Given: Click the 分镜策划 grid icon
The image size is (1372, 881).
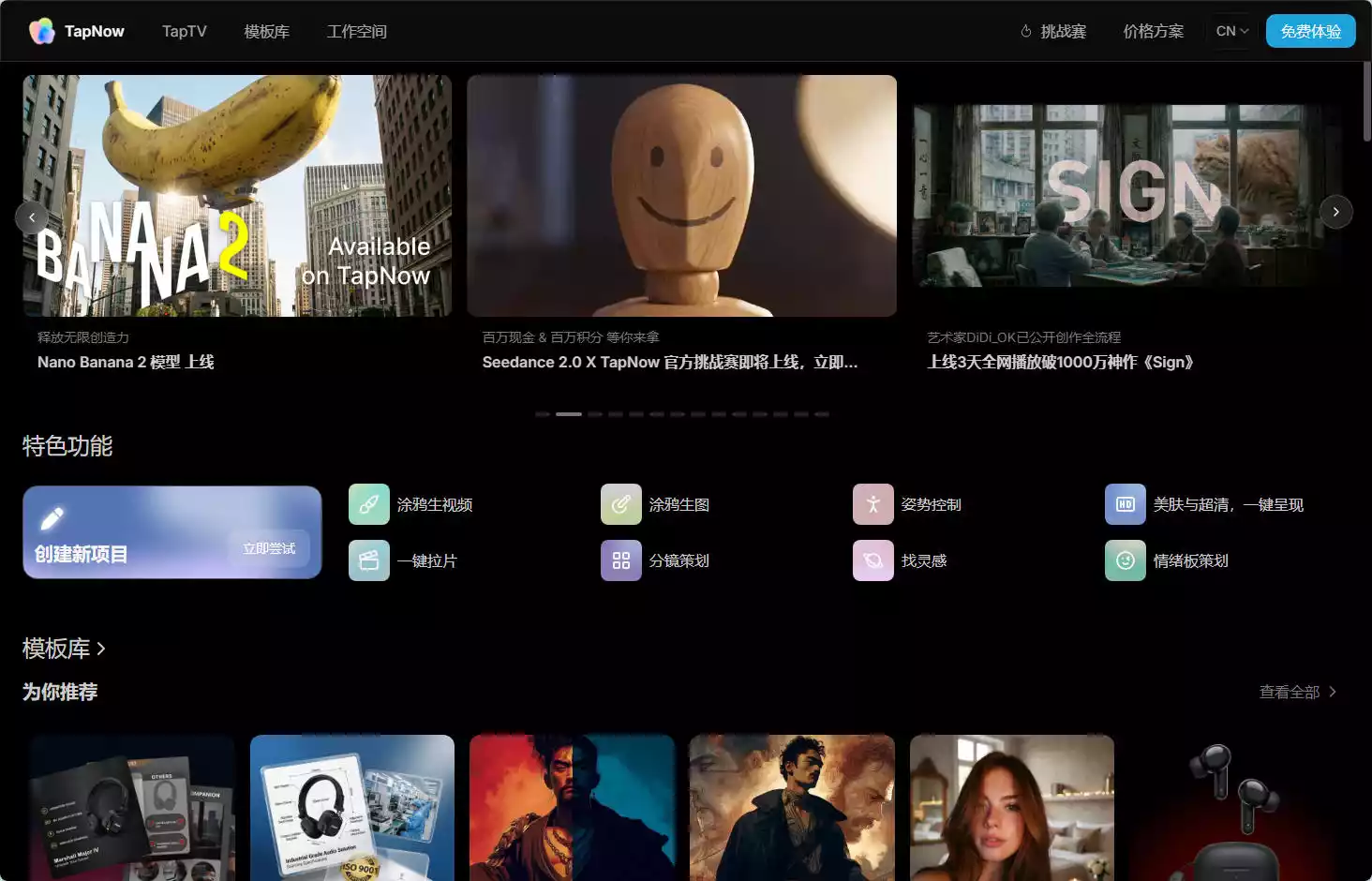Looking at the screenshot, I should pos(621,560).
